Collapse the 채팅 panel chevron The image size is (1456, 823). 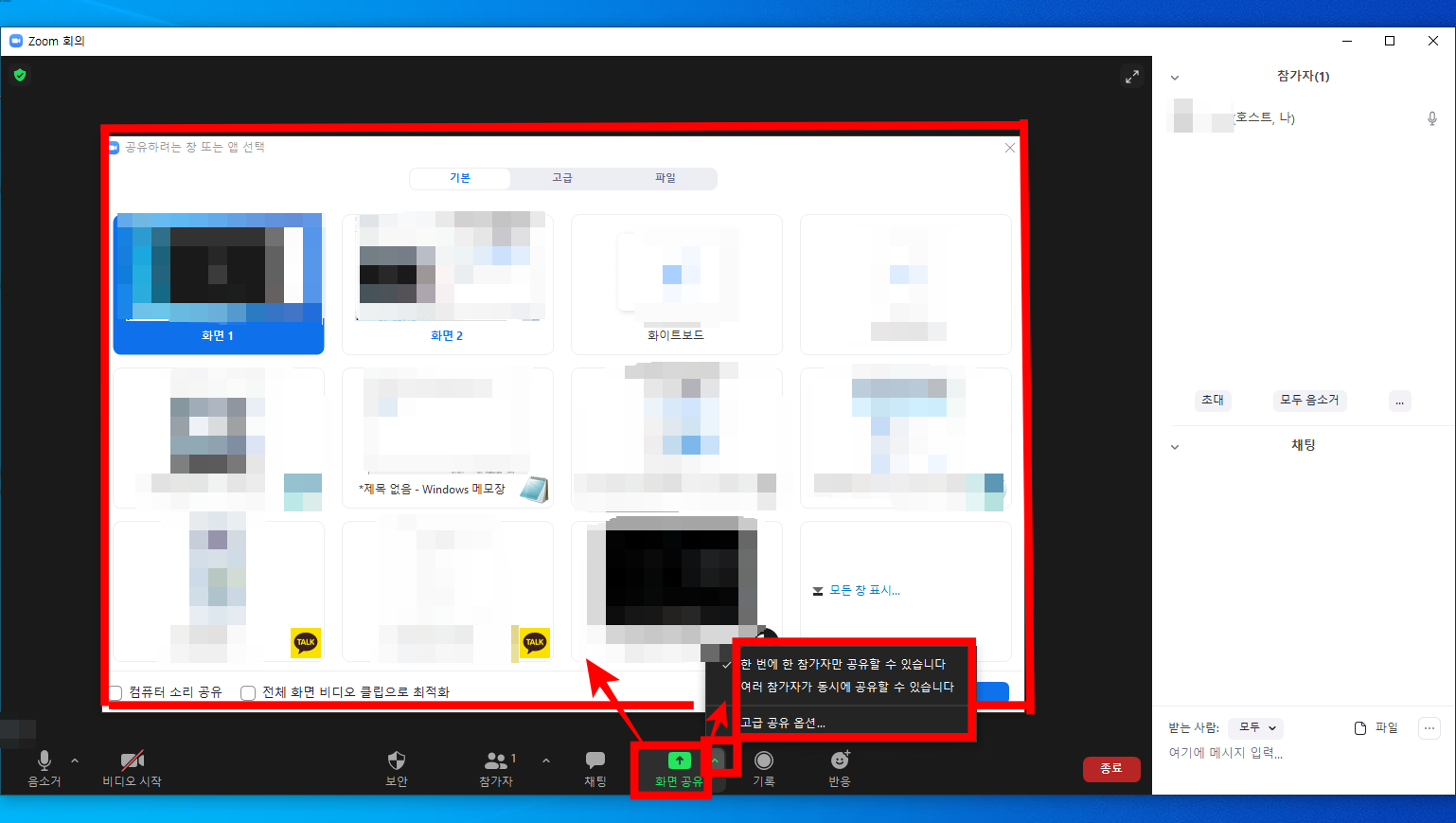click(x=1175, y=447)
